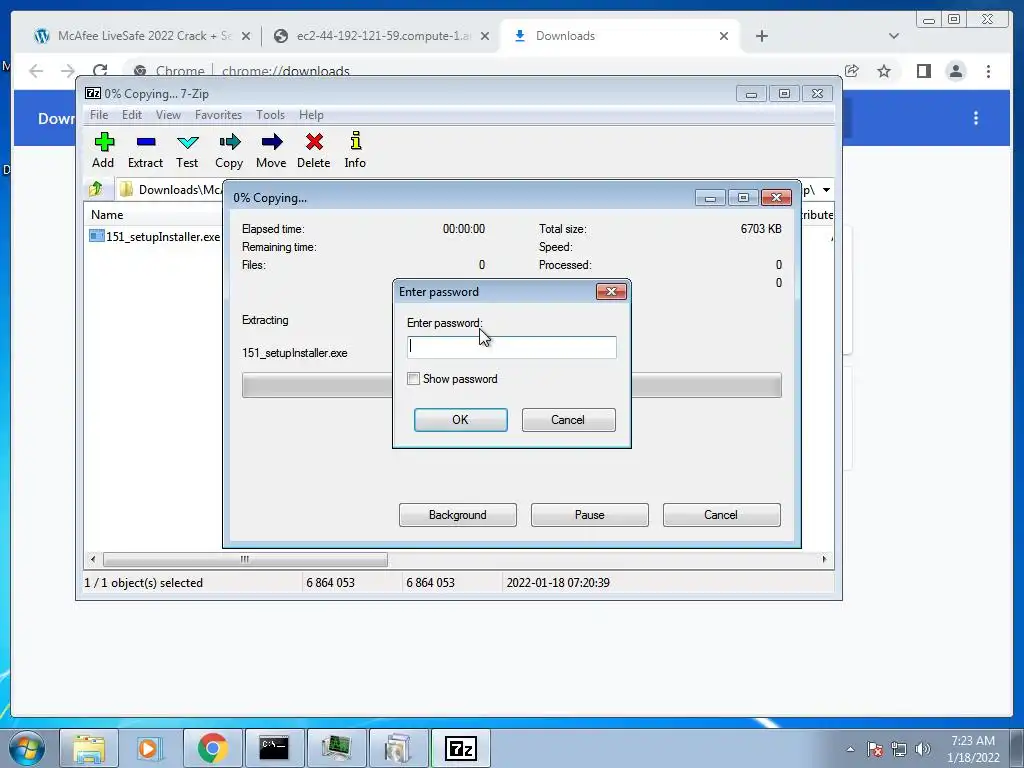The width and height of the screenshot is (1024, 768).
Task: Click the Background button in Copying dialog
Action: tap(458, 515)
